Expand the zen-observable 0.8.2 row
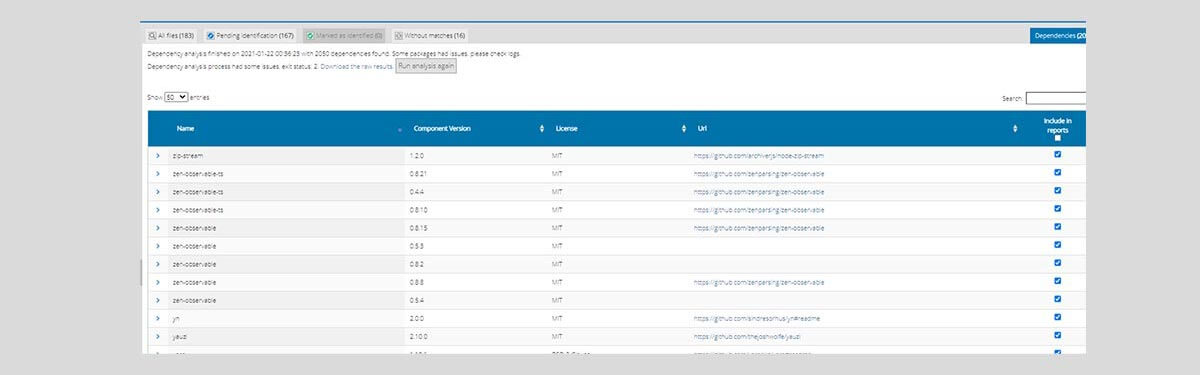Viewport: 1200px width, 375px height. [x=157, y=264]
